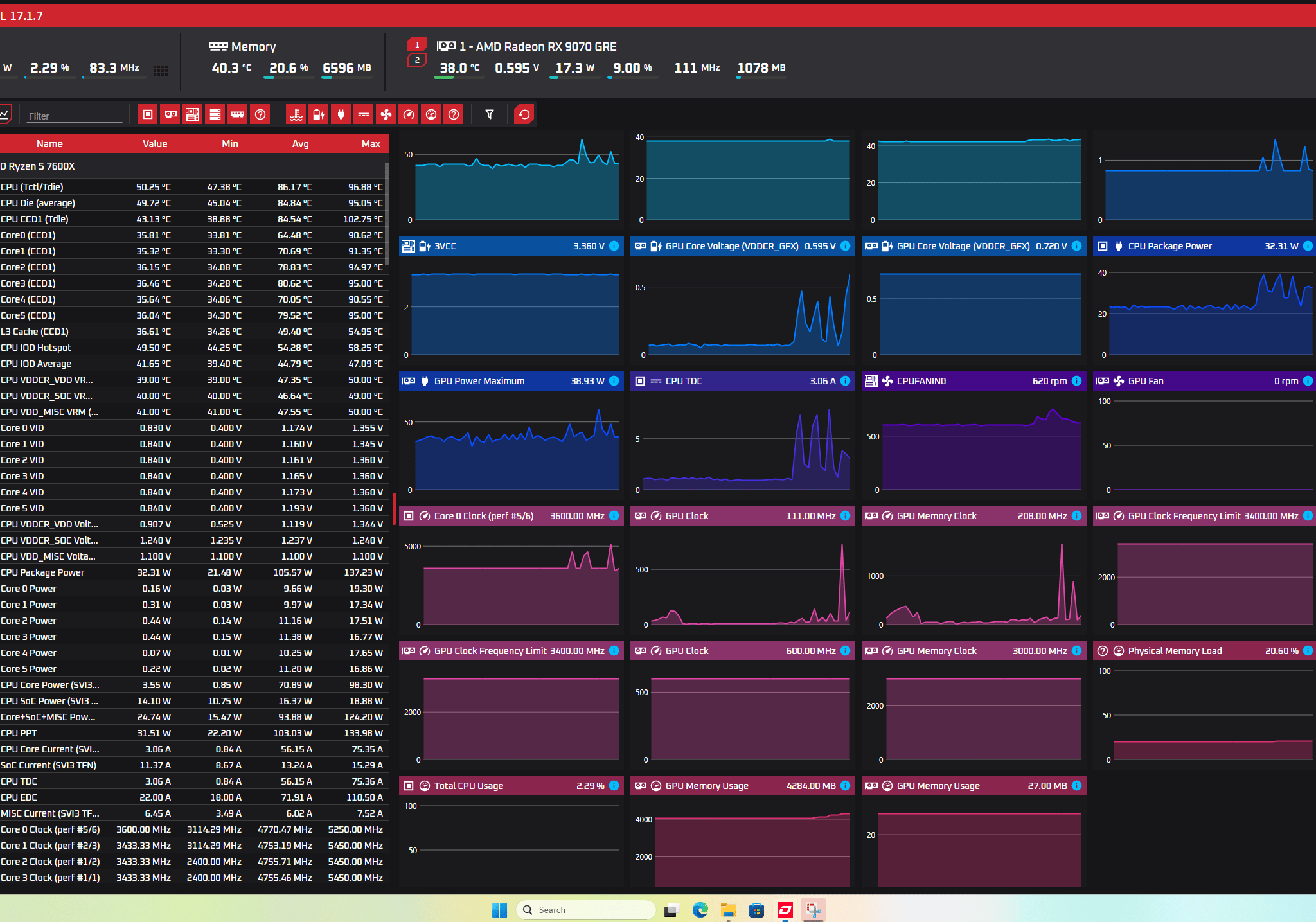1316x922 pixels.
Task: Click the clock speed gauge filter icon
Action: coord(409,114)
